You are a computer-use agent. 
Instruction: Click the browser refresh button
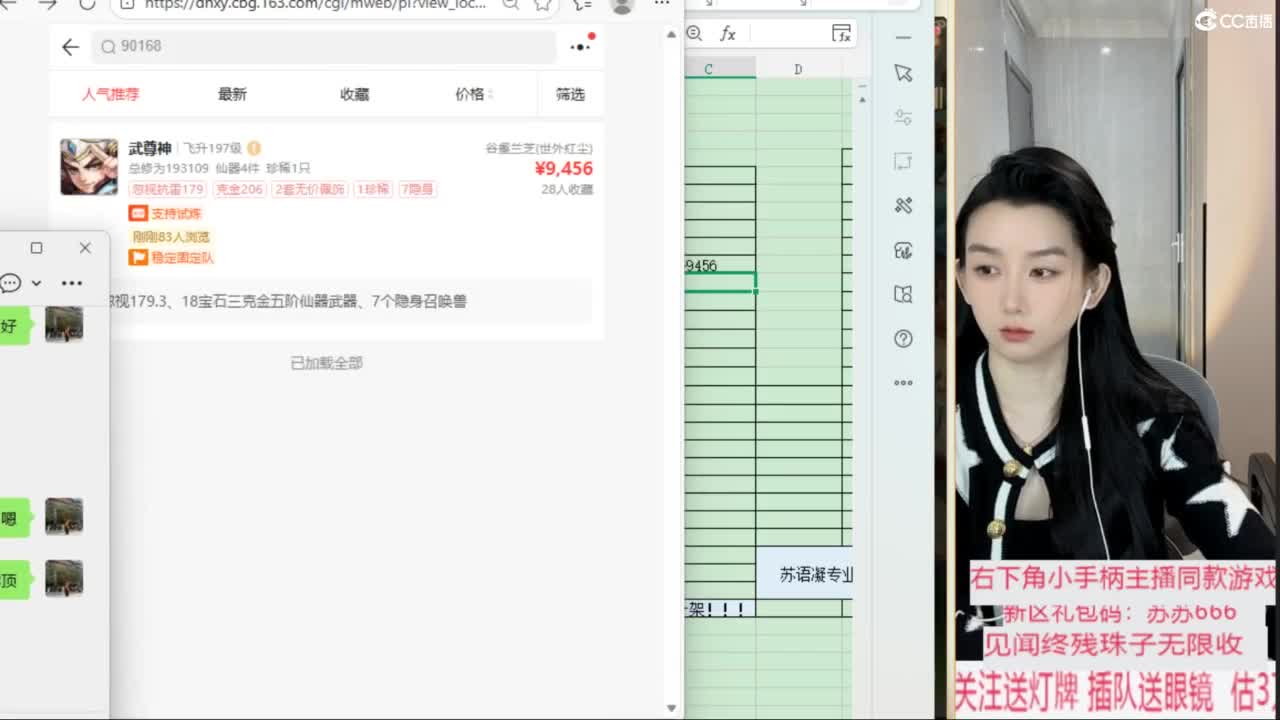click(x=87, y=4)
